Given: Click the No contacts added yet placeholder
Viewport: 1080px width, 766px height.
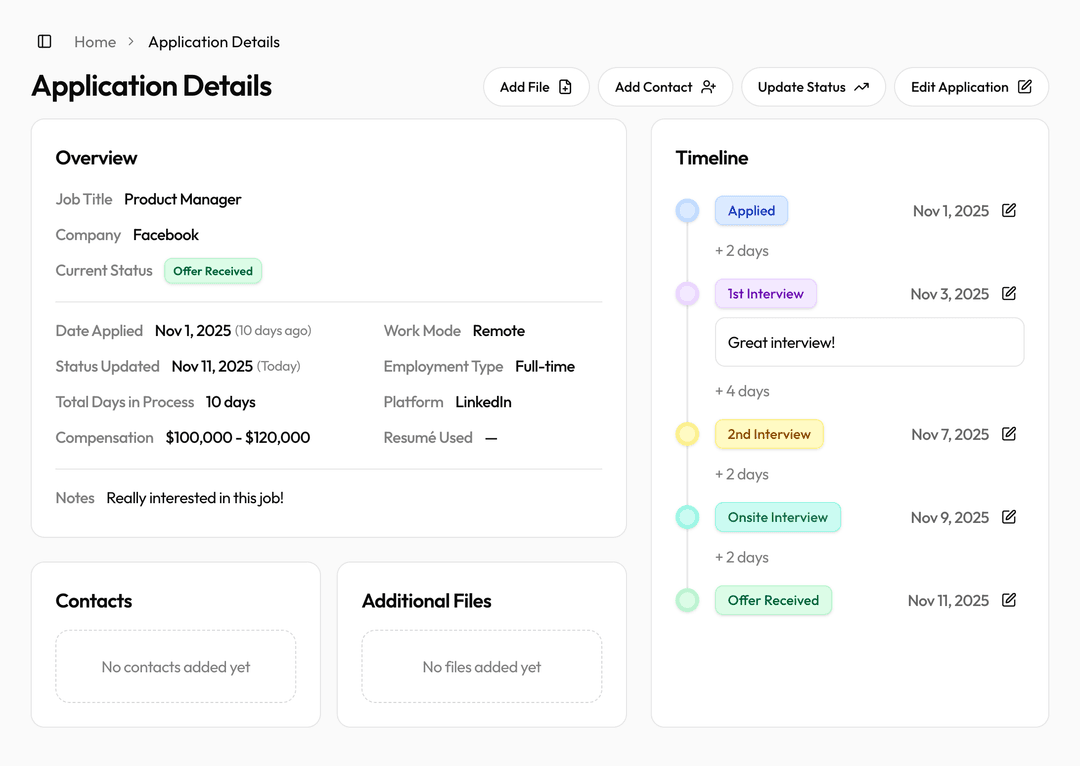Looking at the screenshot, I should (x=175, y=666).
